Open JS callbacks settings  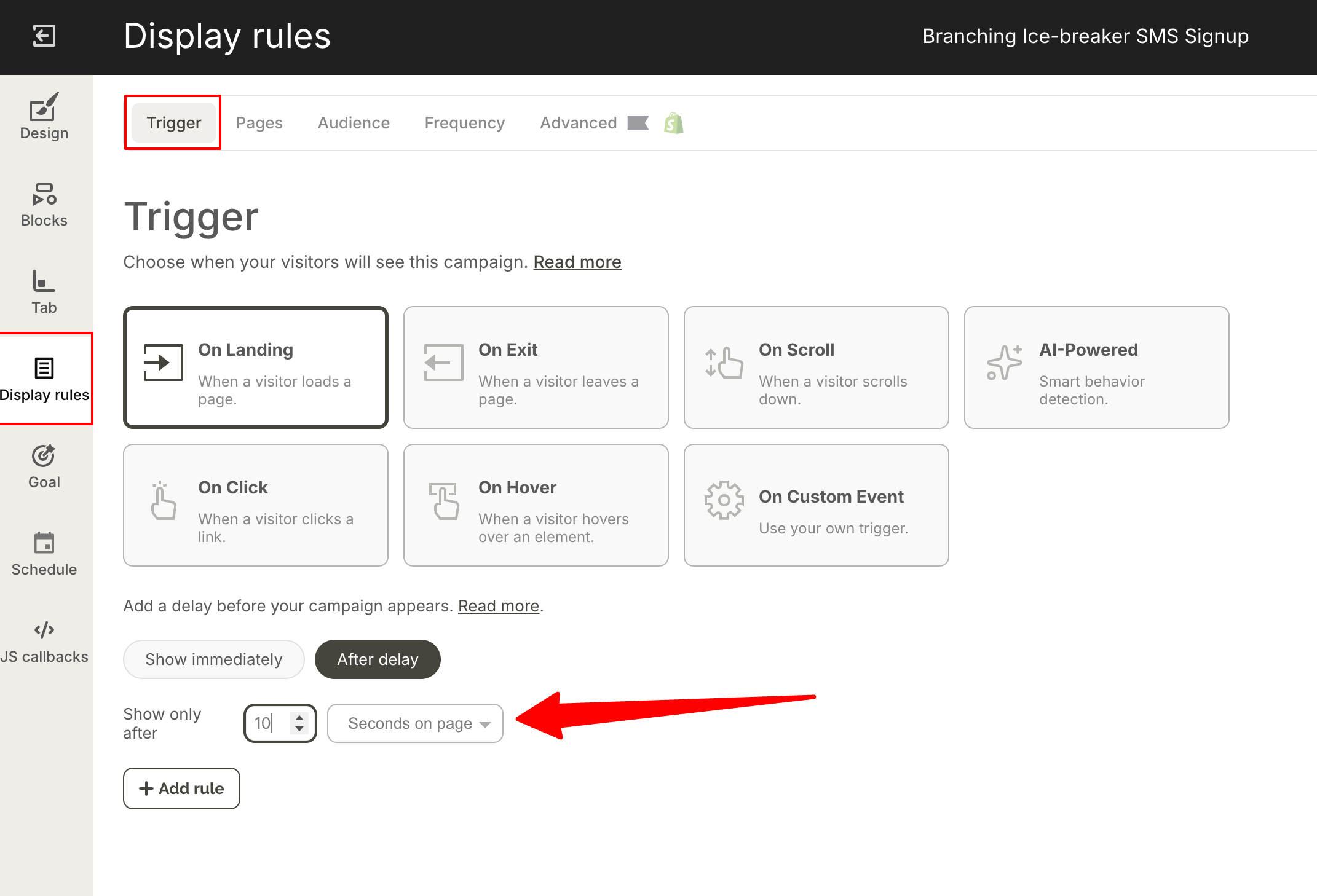click(44, 639)
